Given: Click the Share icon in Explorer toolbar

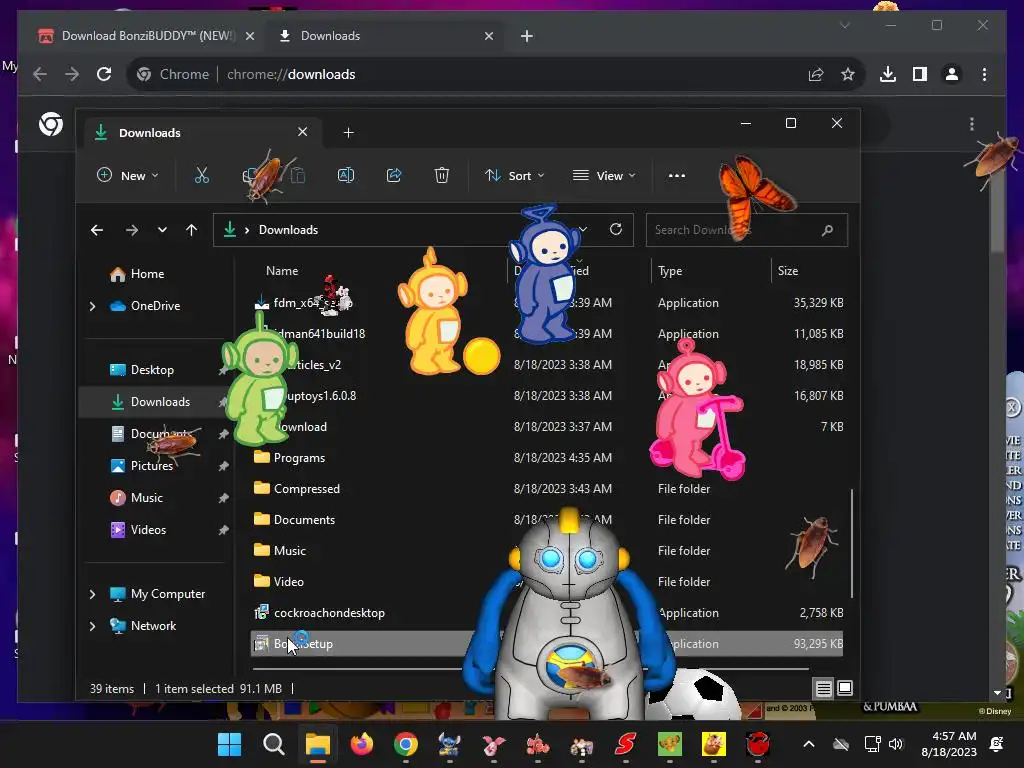Looking at the screenshot, I should [x=394, y=175].
